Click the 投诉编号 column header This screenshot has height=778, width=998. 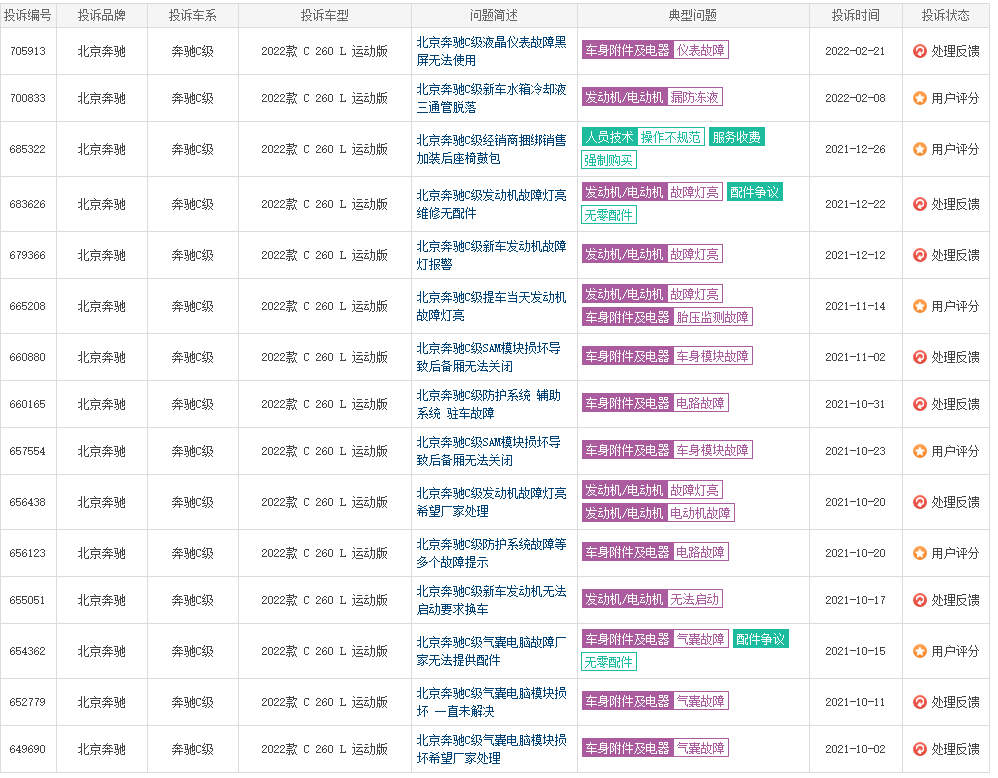(x=27, y=15)
